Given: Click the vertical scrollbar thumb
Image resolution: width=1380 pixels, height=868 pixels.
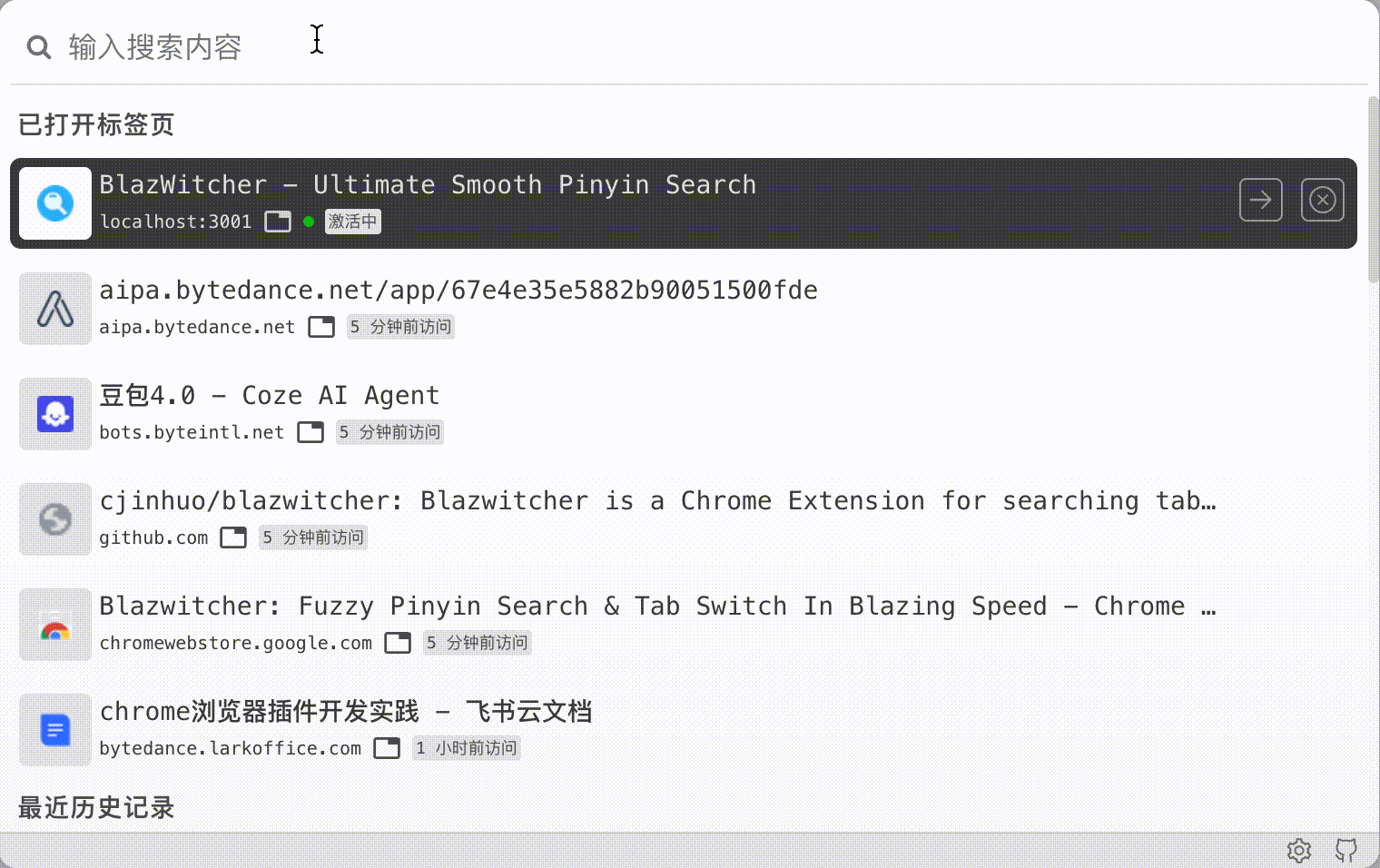Looking at the screenshot, I should click(1373, 189).
